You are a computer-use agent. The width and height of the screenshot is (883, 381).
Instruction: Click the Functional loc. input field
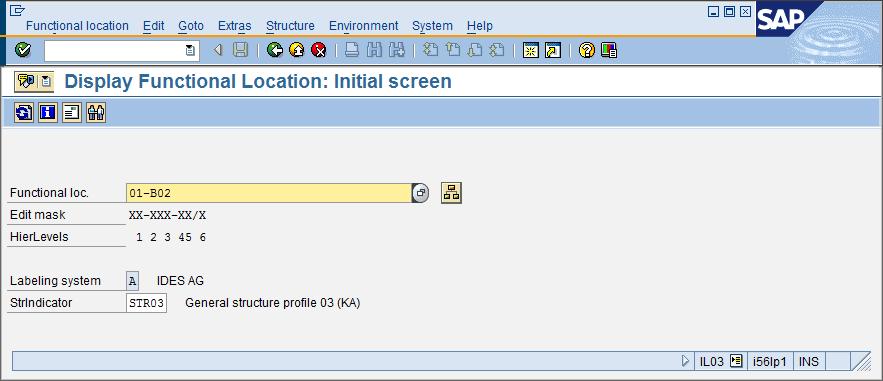point(269,193)
